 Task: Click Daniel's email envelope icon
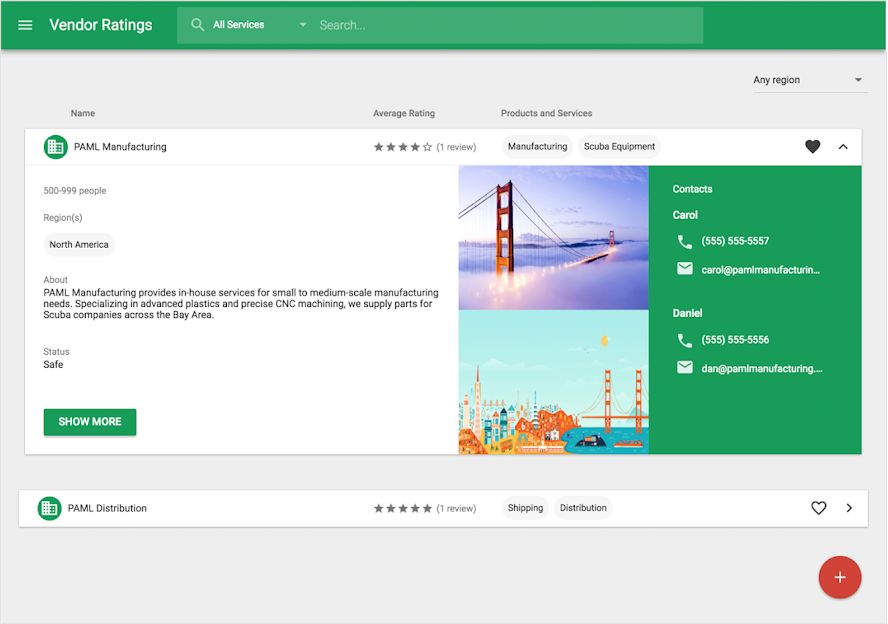click(685, 367)
